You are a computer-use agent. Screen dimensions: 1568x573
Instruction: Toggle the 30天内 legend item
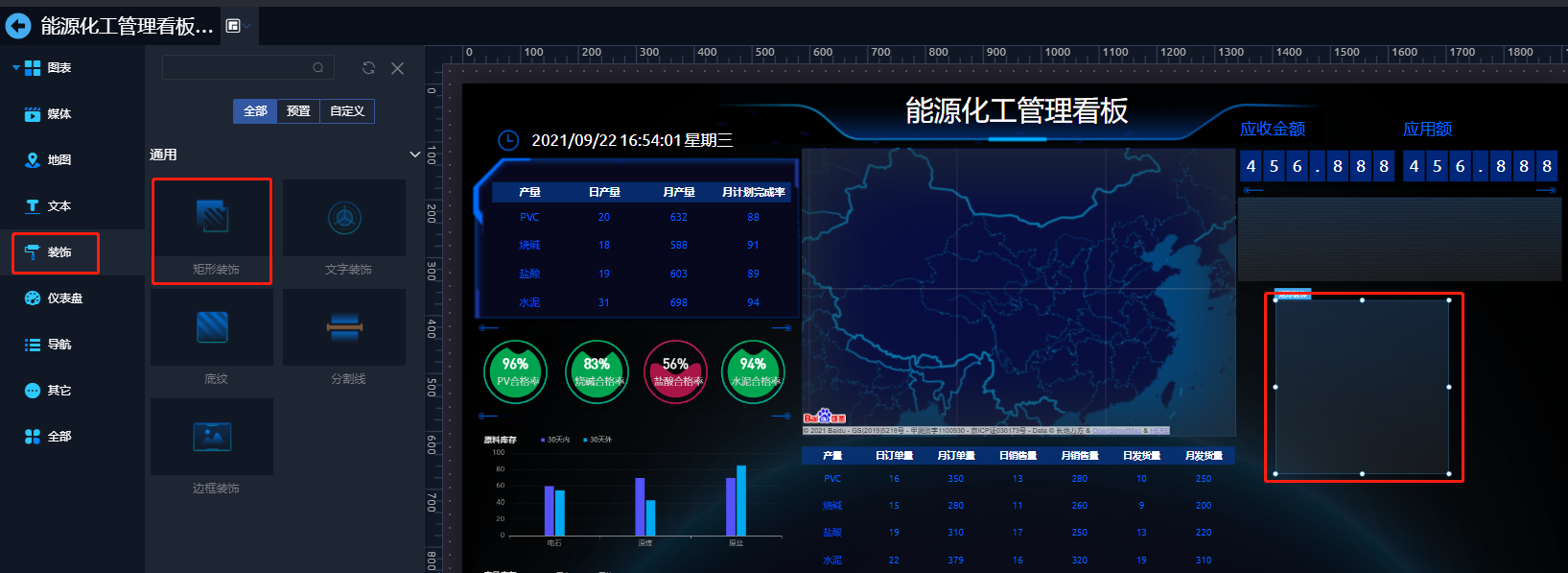(x=555, y=440)
